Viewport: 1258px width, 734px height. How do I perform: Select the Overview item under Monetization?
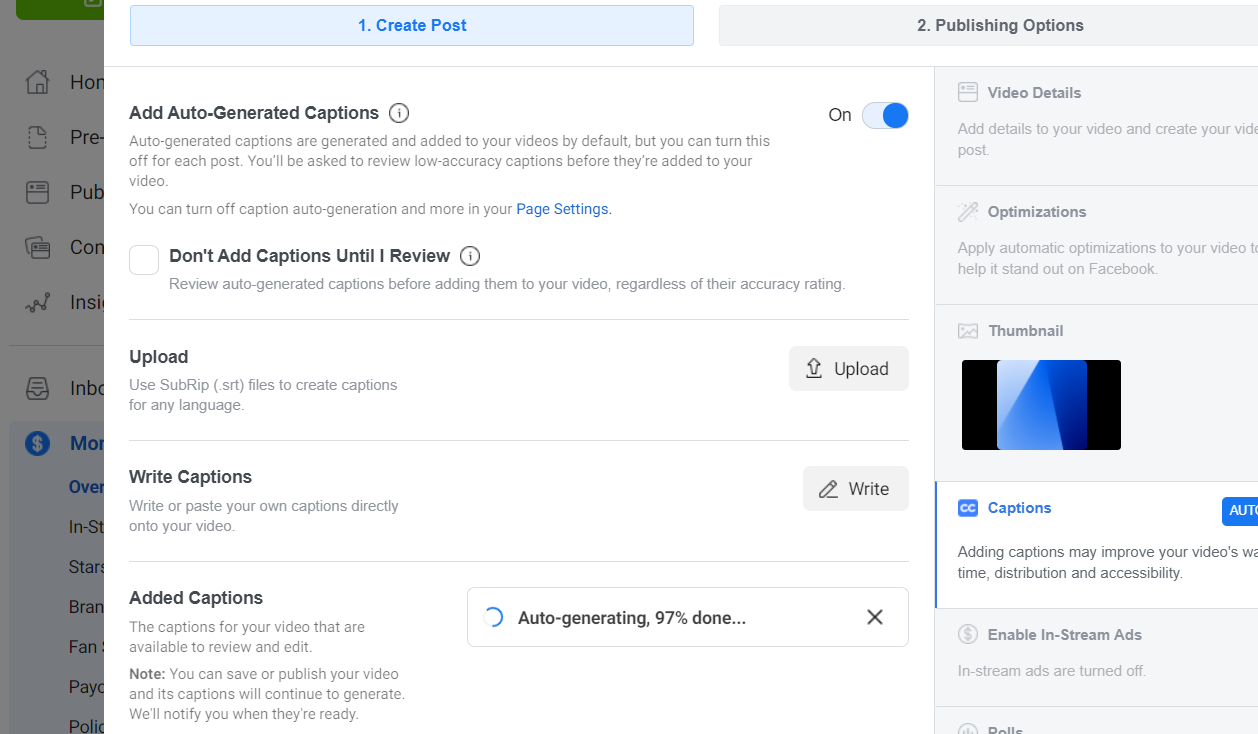point(87,487)
